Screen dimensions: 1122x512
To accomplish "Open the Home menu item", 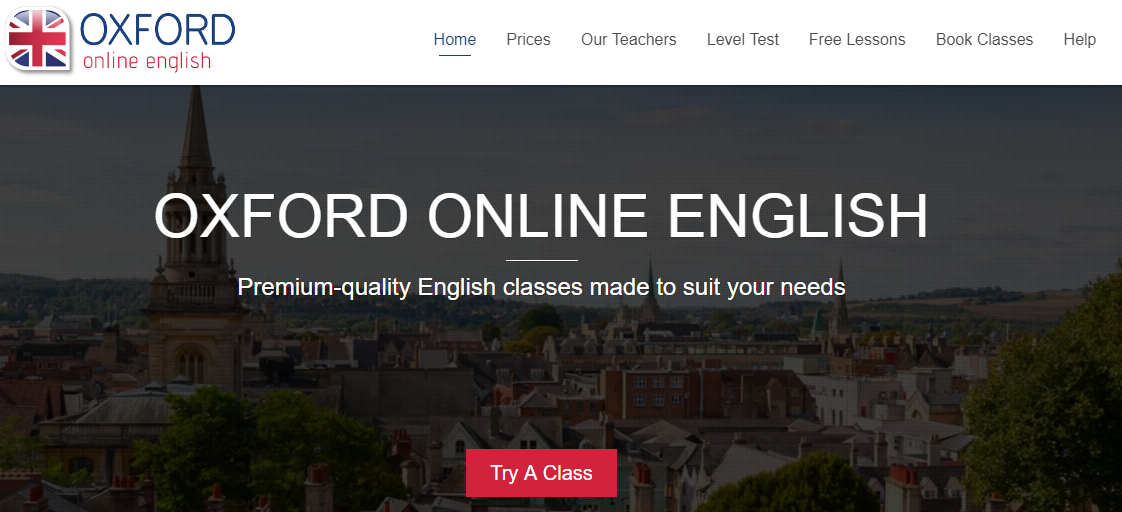I will [x=454, y=40].
